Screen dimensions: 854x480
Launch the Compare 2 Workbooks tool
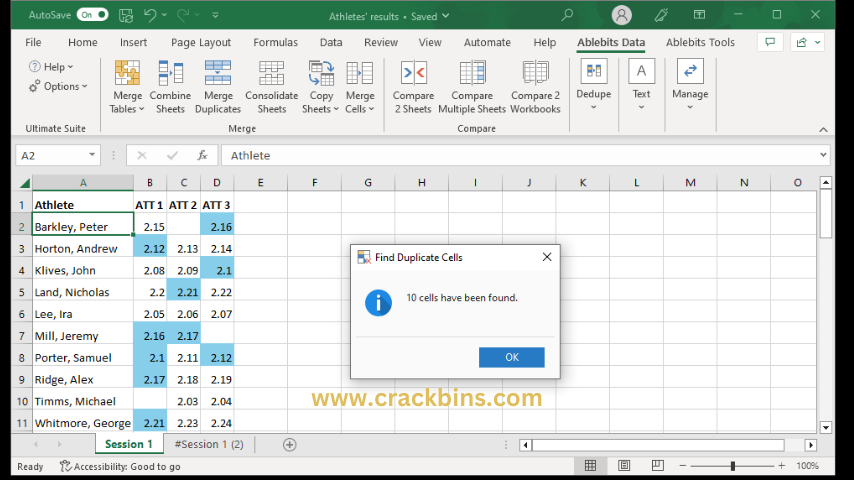tap(535, 87)
